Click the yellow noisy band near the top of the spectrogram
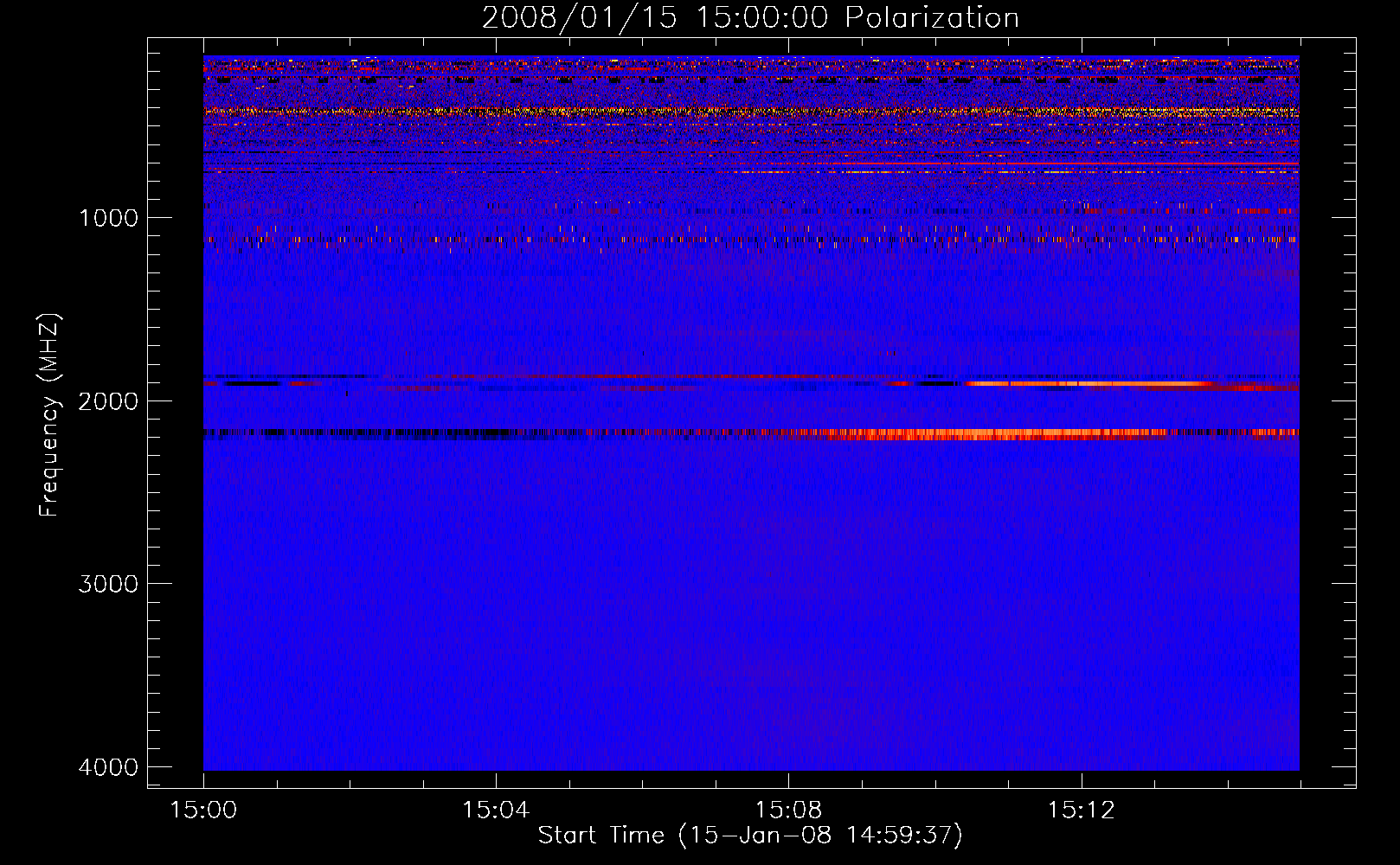The image size is (1400, 865). point(751,112)
